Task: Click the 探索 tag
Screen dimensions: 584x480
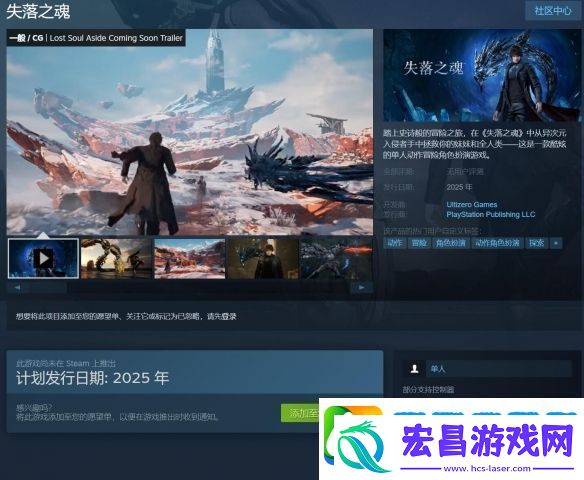Action: point(537,243)
